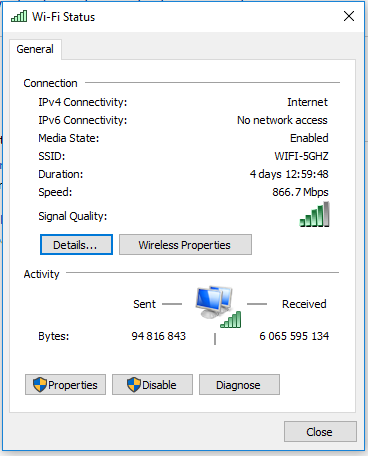Open adapter Properties
This screenshot has height=456, width=368.
point(65,385)
